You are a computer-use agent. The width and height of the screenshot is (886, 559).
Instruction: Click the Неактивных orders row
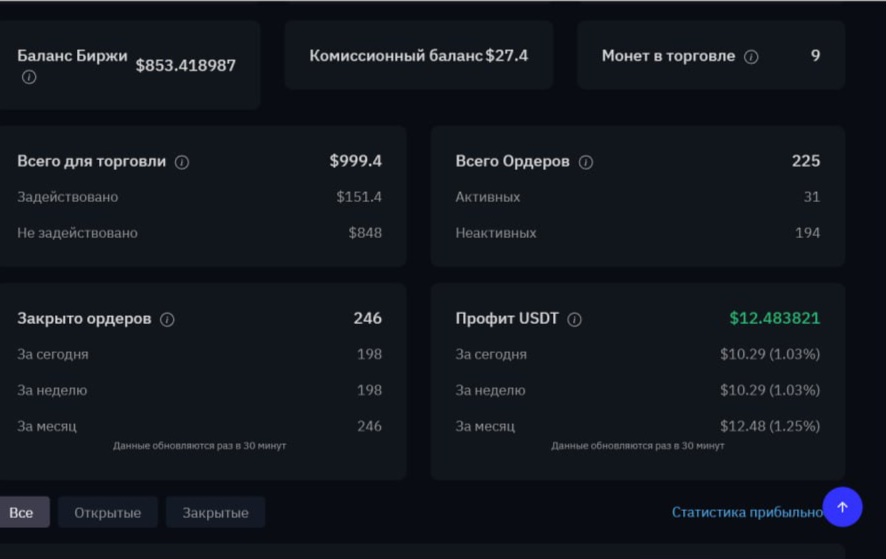point(637,233)
